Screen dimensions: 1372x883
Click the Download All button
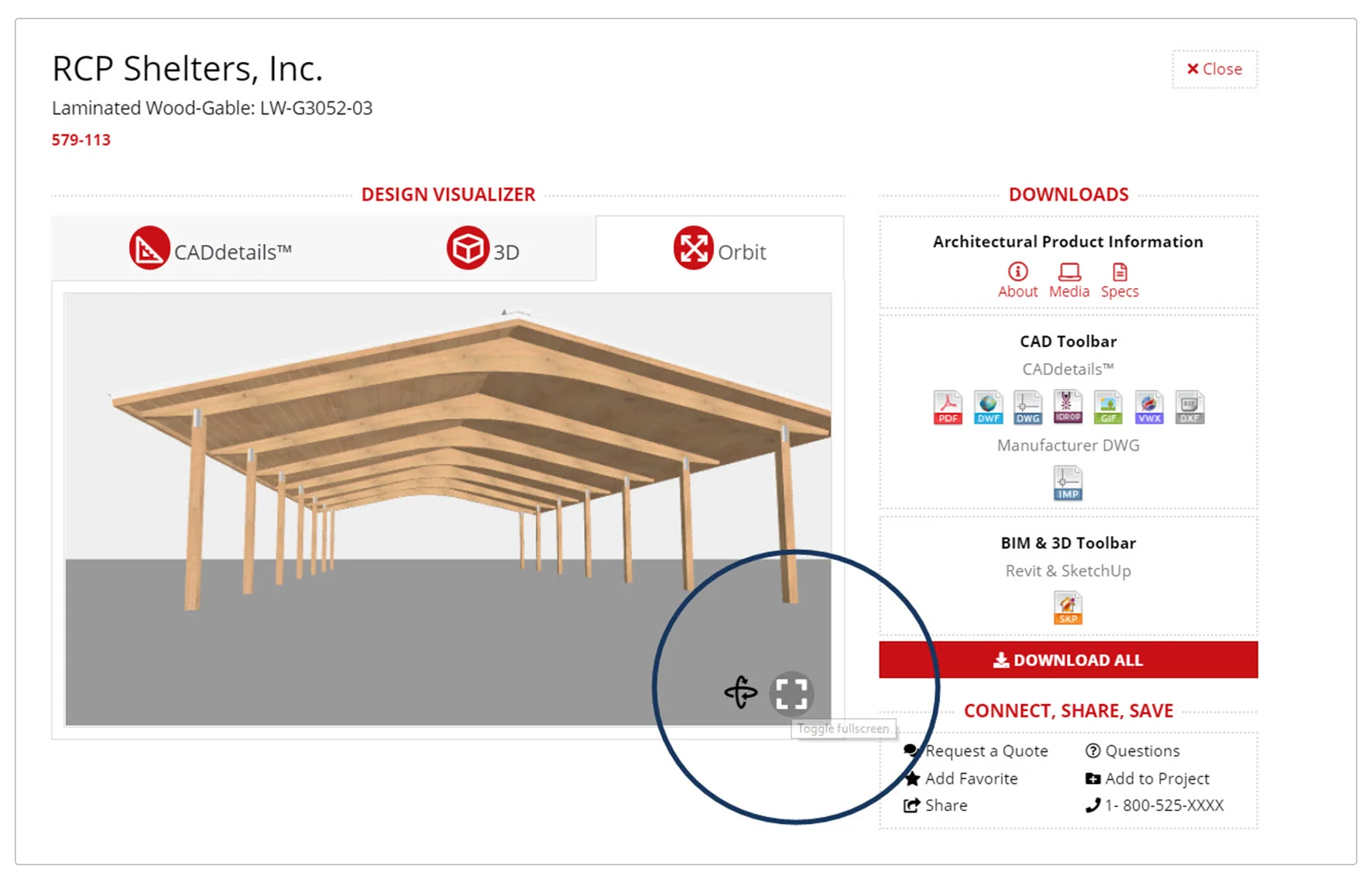coord(1068,659)
